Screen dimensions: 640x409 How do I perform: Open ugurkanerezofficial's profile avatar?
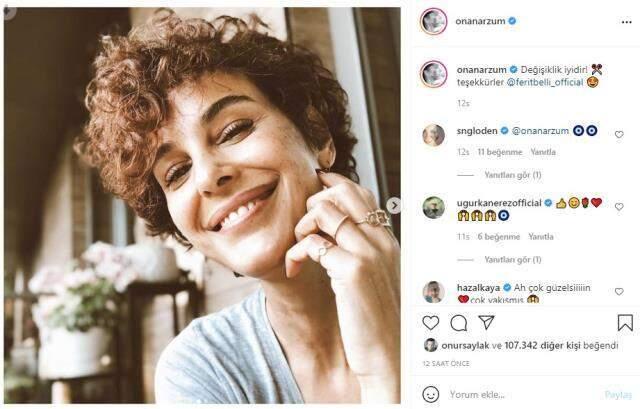point(433,207)
